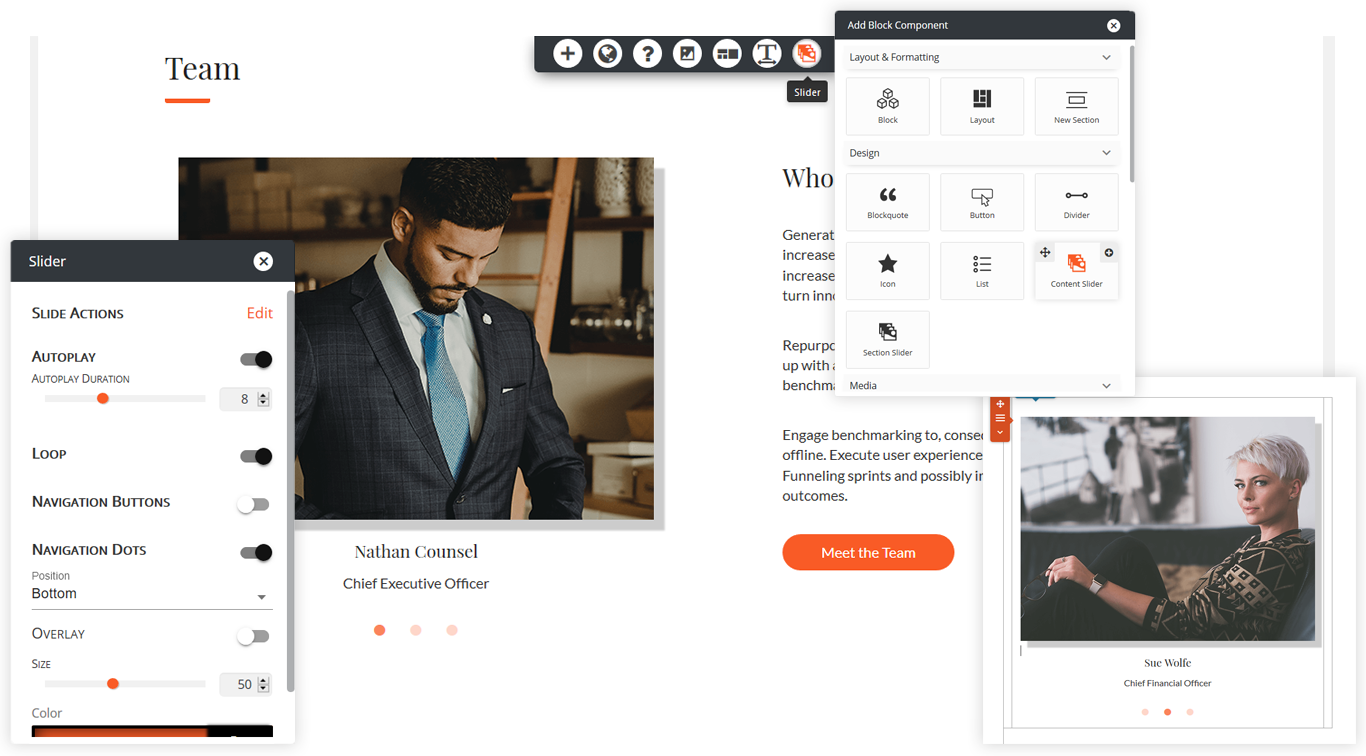Screen dimensions: 1366x756
Task: Click the Chief Financial Officer text
Action: 1167,684
